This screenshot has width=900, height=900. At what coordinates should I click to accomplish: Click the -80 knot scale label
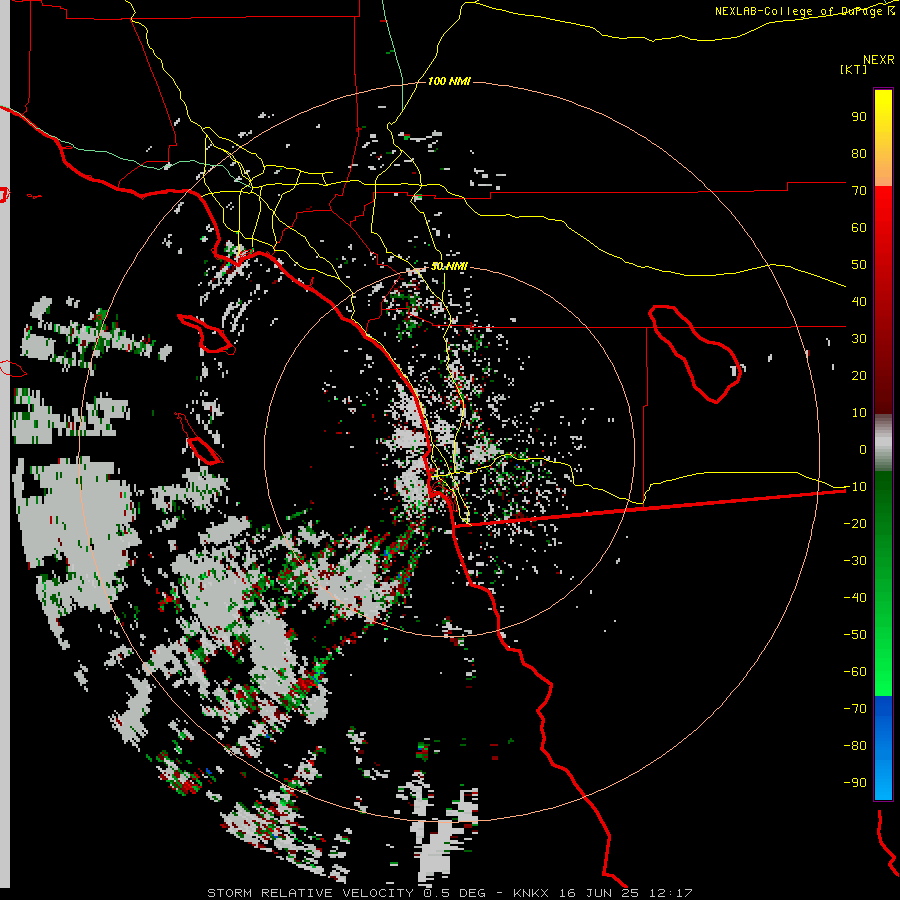[855, 746]
